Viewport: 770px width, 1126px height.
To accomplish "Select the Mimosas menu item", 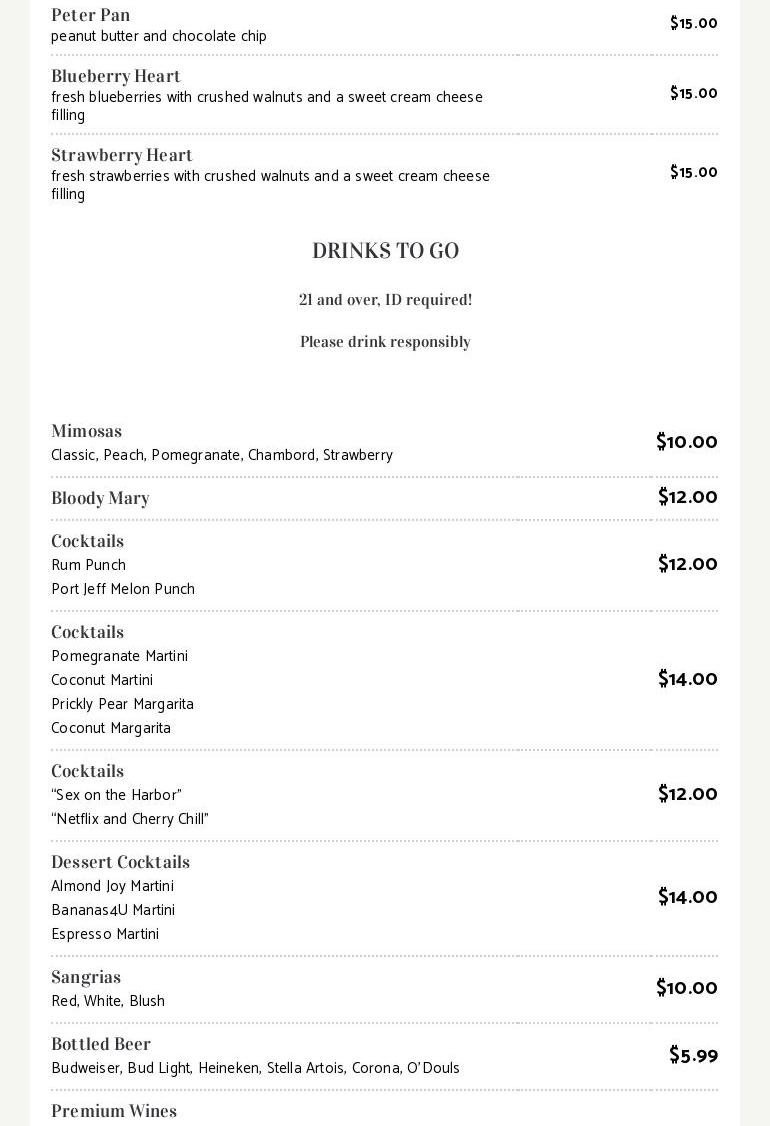I will pos(87,431).
